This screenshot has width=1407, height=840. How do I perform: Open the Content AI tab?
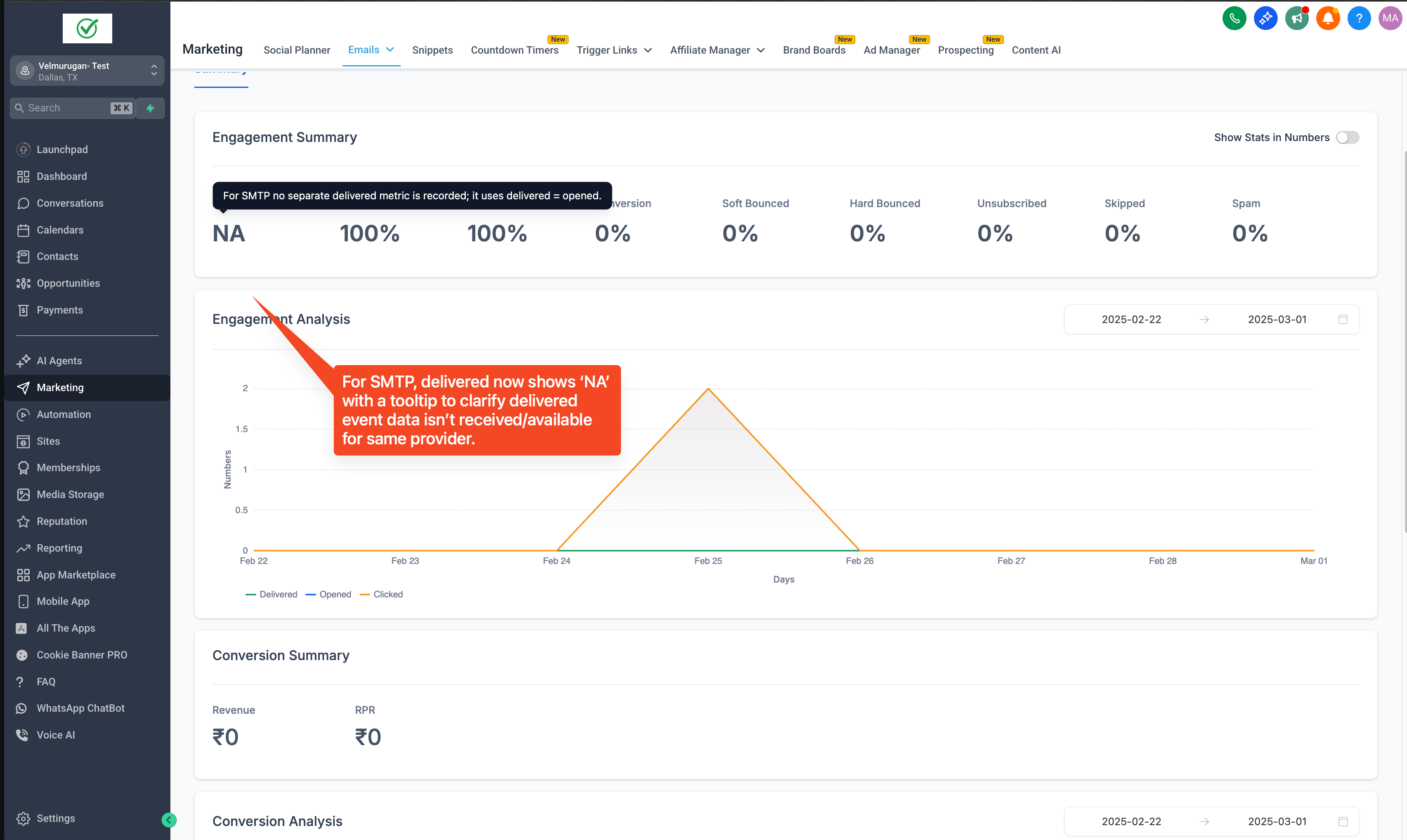point(1036,50)
